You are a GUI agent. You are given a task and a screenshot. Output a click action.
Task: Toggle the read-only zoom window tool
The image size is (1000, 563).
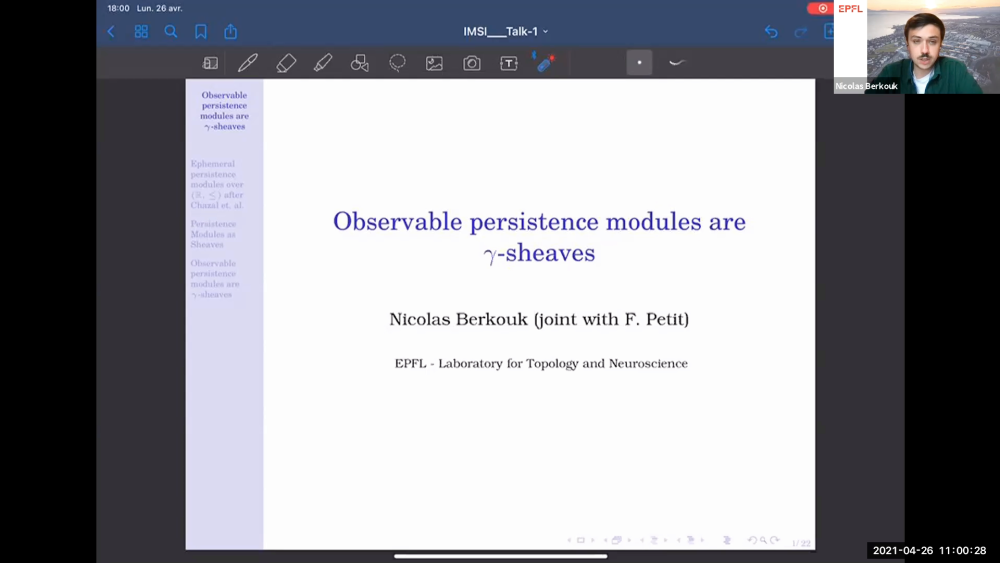(x=210, y=62)
